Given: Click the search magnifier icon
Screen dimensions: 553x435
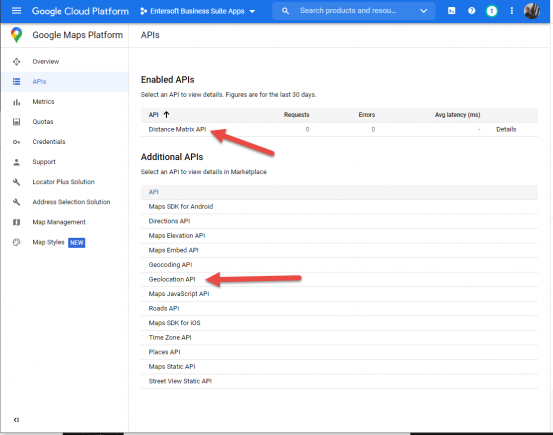Looking at the screenshot, I should coord(285,11).
